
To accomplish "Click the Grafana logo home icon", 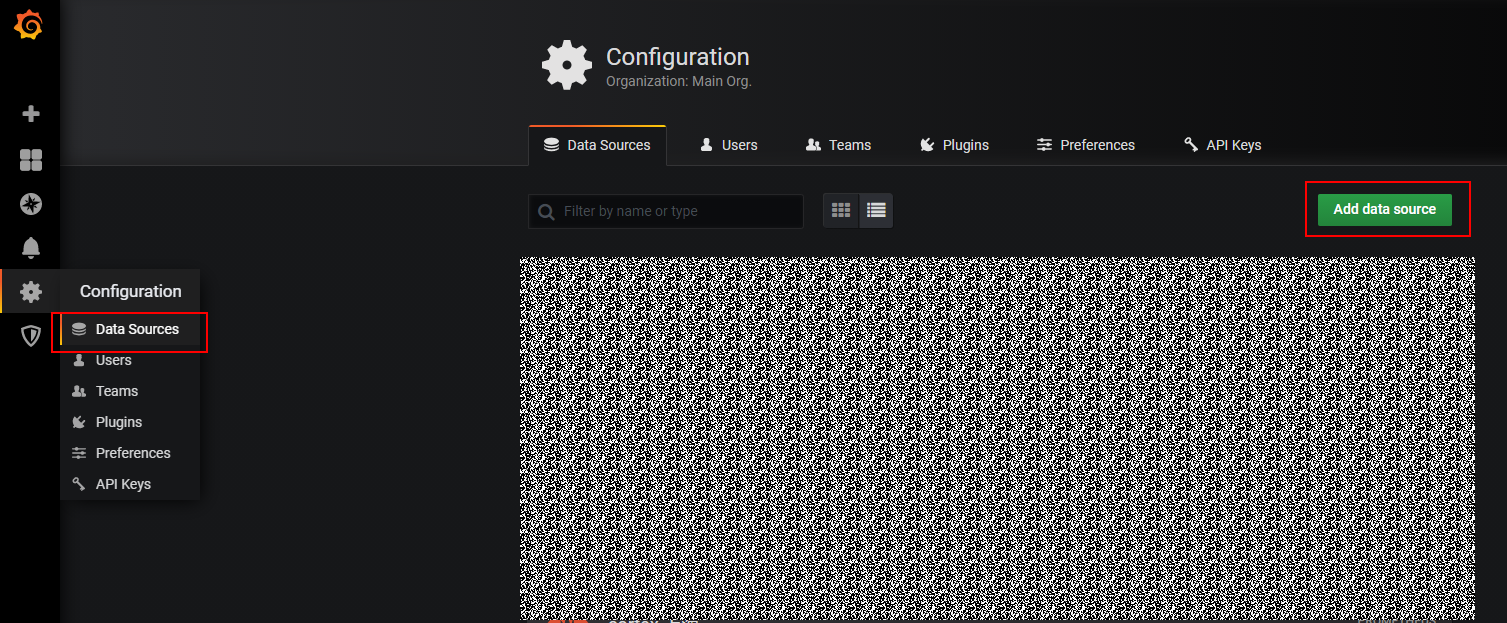I will click(29, 26).
